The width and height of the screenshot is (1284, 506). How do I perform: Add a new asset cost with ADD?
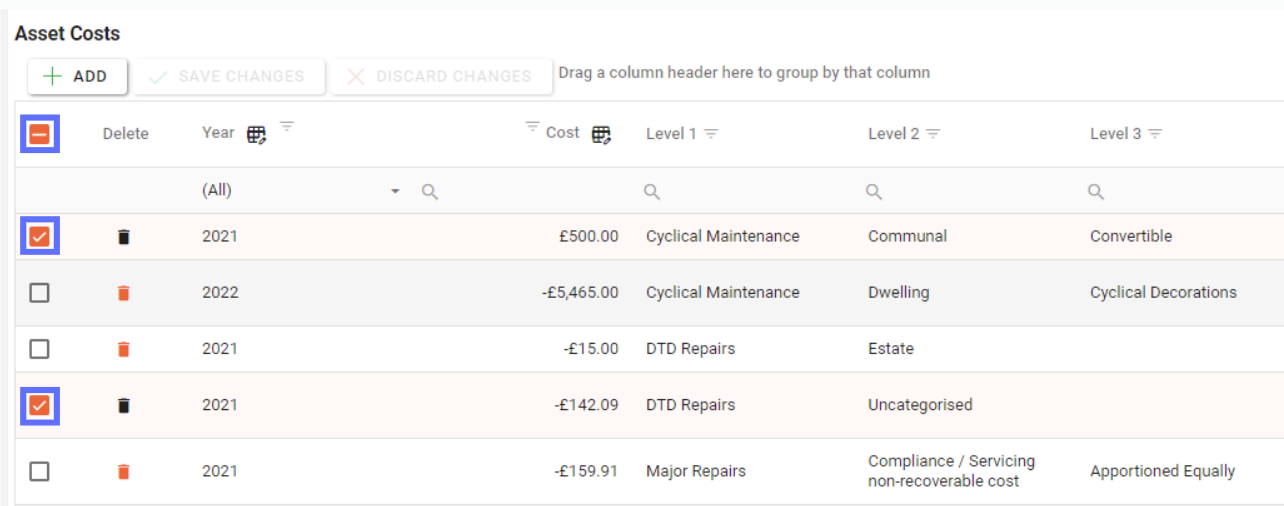click(x=77, y=76)
